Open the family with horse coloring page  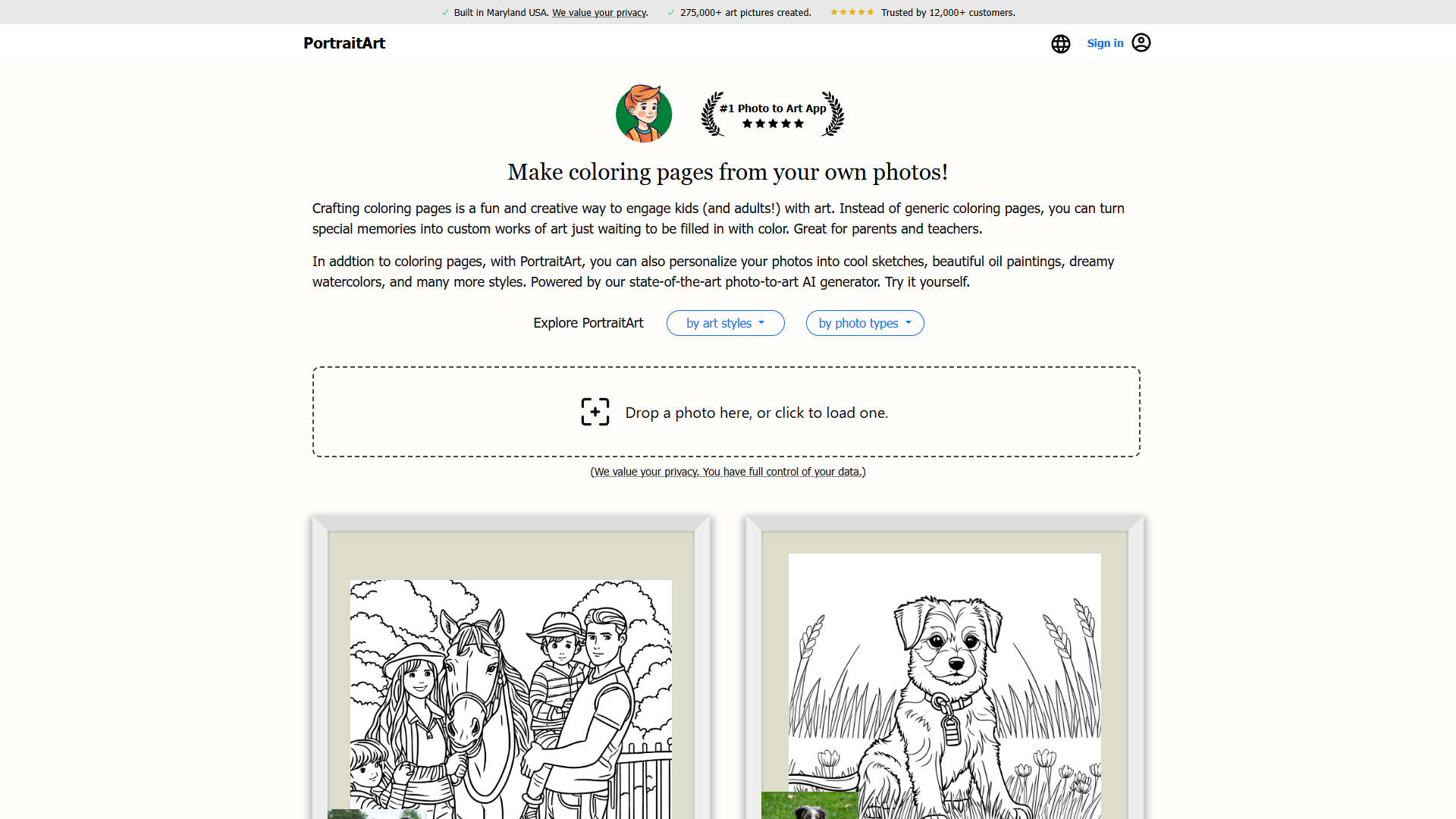(511, 699)
